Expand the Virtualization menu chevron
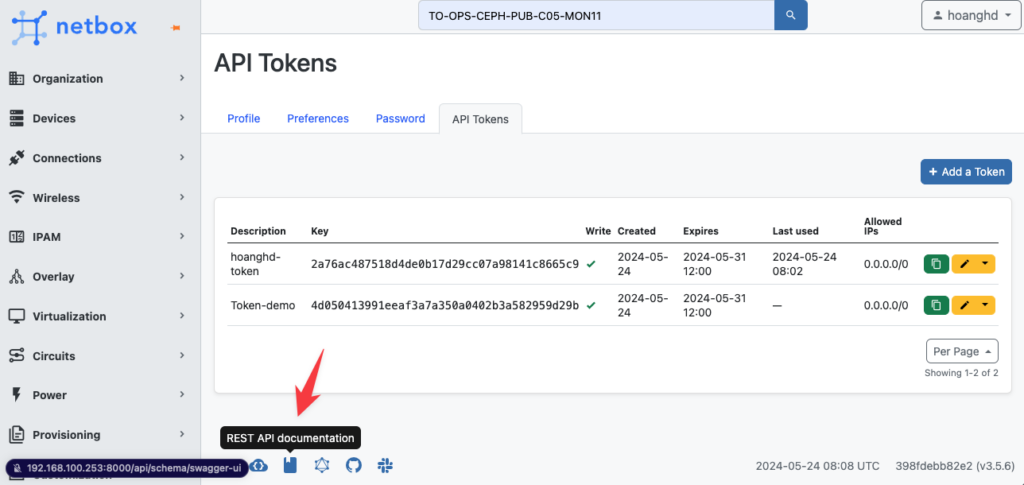 (182, 316)
